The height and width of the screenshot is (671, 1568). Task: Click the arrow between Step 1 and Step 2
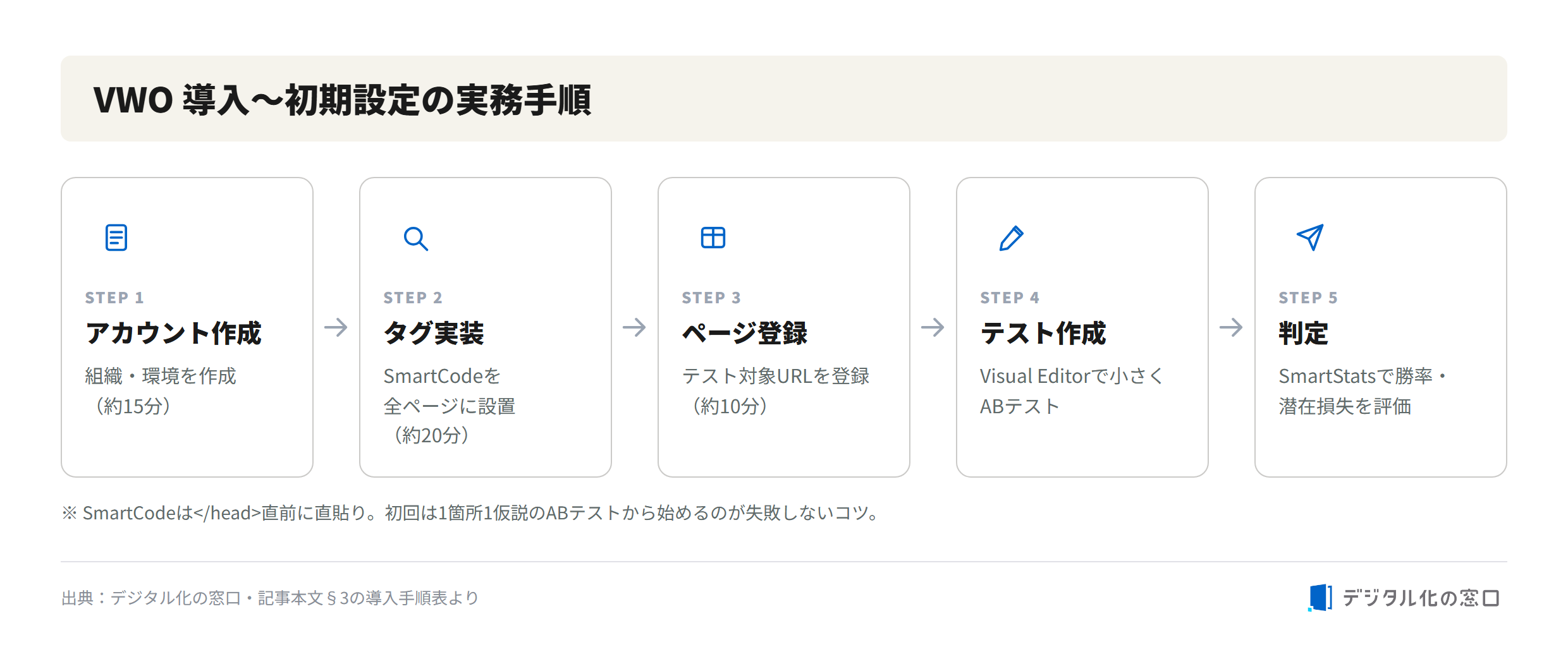pyautogui.click(x=336, y=327)
